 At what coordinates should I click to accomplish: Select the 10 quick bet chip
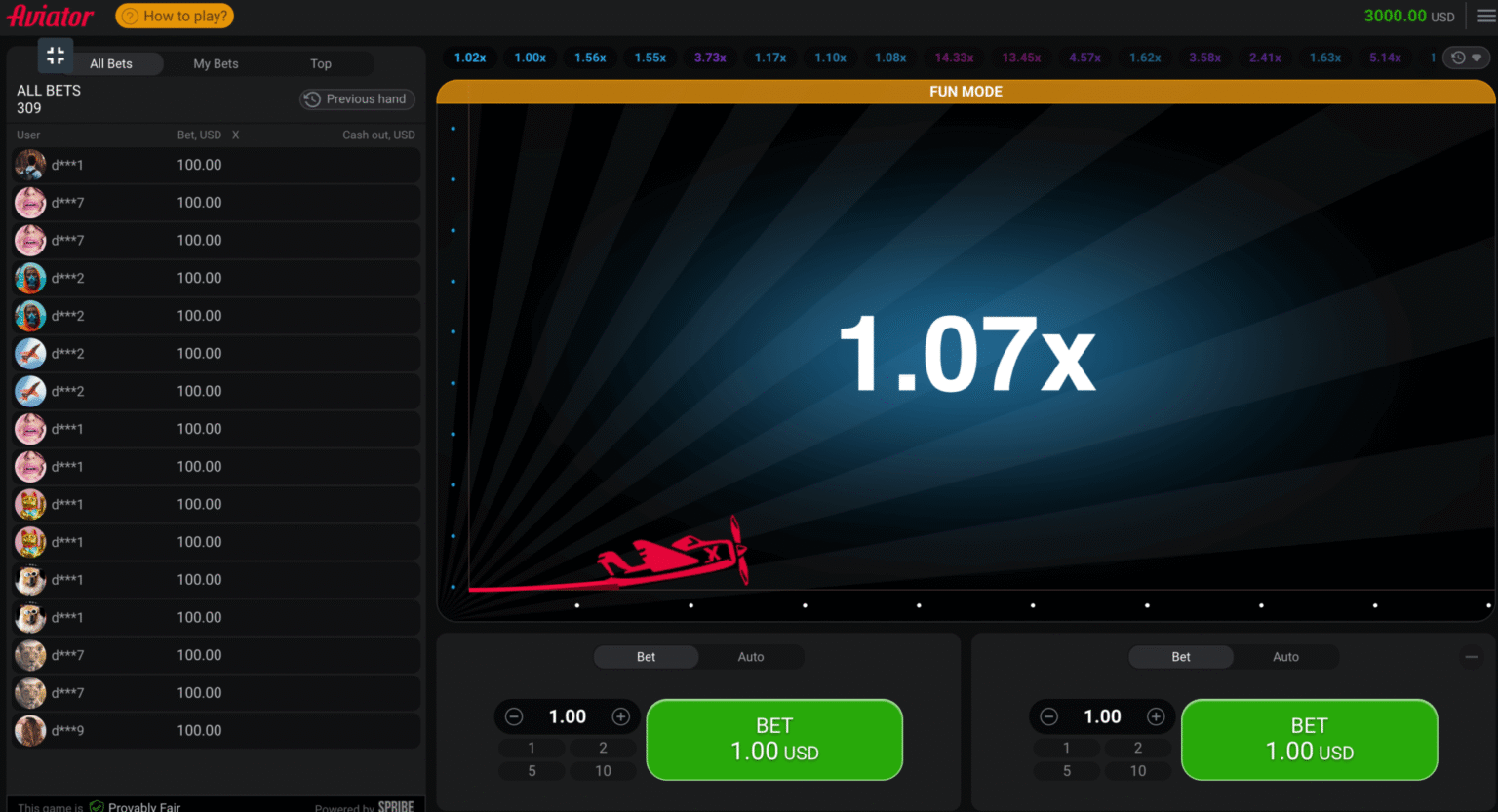(x=603, y=770)
